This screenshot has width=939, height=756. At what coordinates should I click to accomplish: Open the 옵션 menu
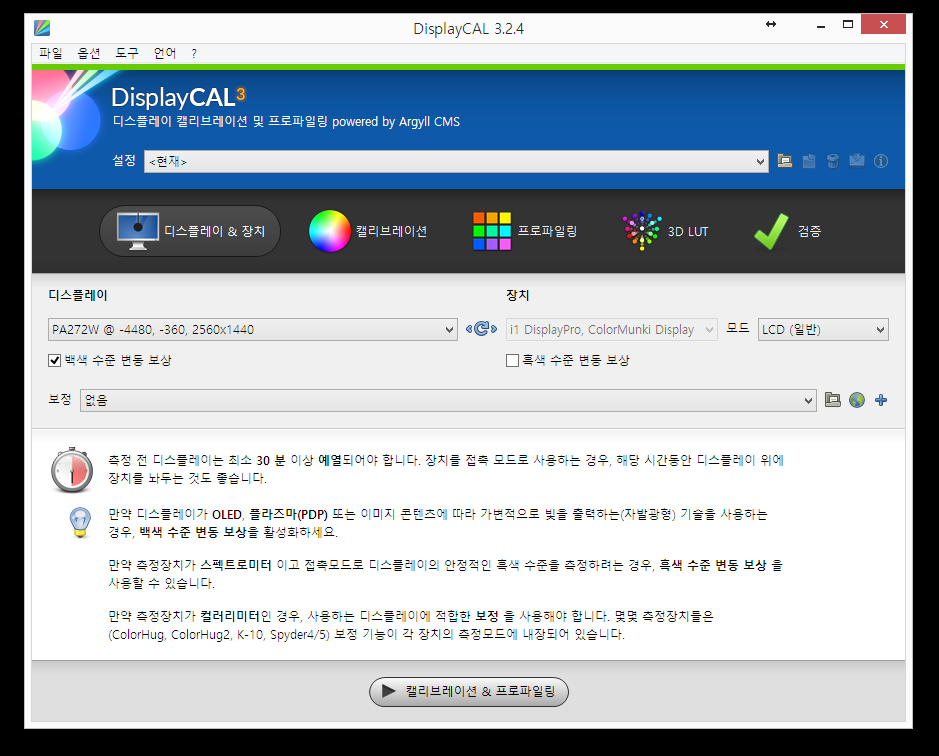[89, 53]
